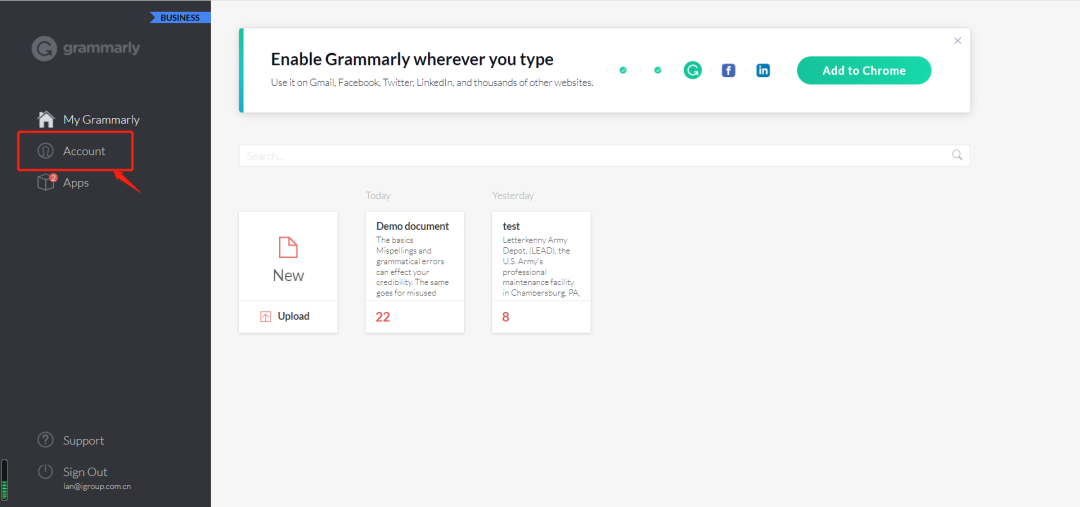Dismiss the Enable Grammarly banner
The image size is (1080, 507).
point(957,41)
